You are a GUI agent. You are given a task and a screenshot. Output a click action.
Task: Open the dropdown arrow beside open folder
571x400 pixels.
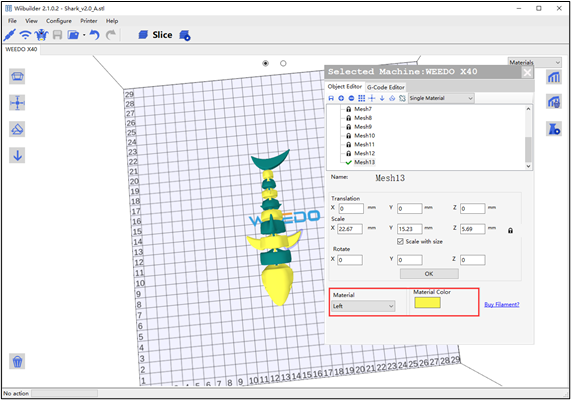coord(84,35)
